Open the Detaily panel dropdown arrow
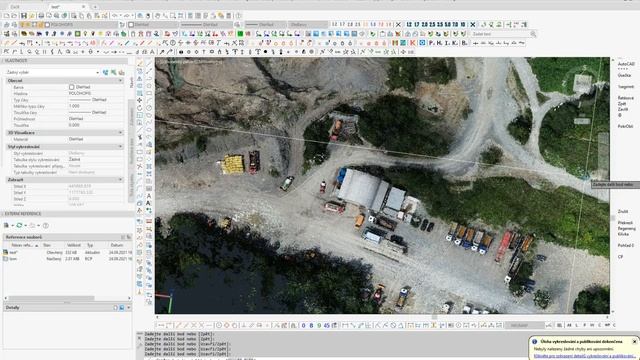This screenshot has width=640, height=360. [x=129, y=307]
